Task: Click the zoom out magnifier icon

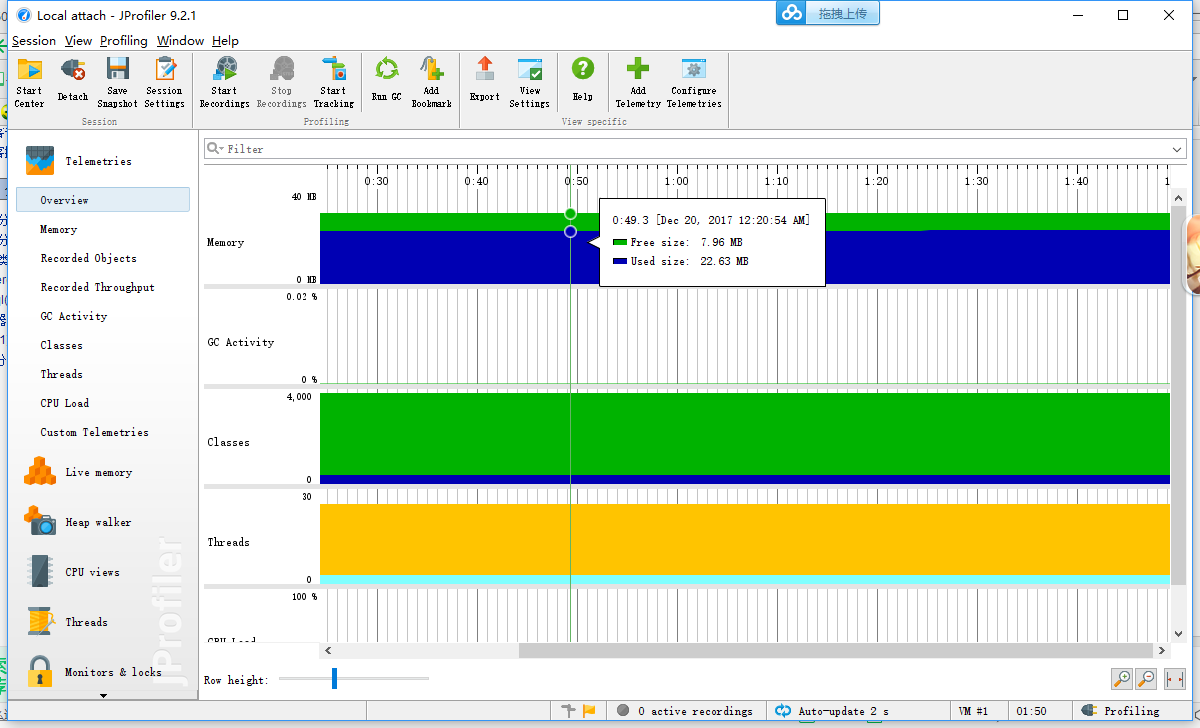Action: pyautogui.click(x=1146, y=679)
